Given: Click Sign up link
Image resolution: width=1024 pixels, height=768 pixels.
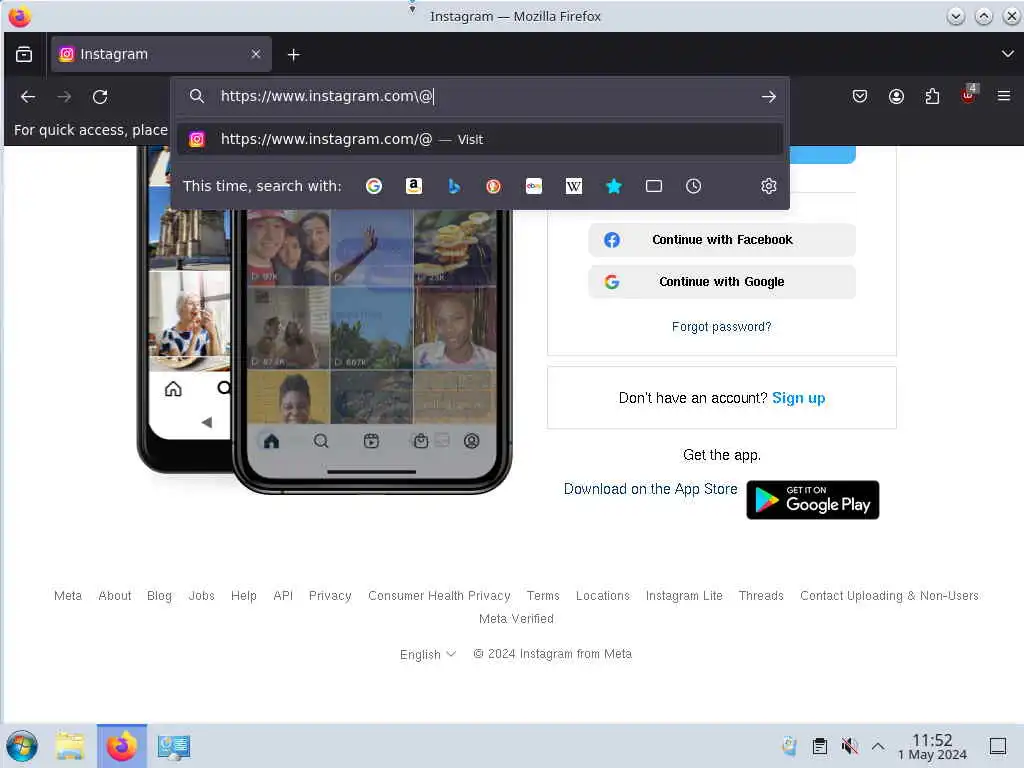Looking at the screenshot, I should click(x=798, y=398).
